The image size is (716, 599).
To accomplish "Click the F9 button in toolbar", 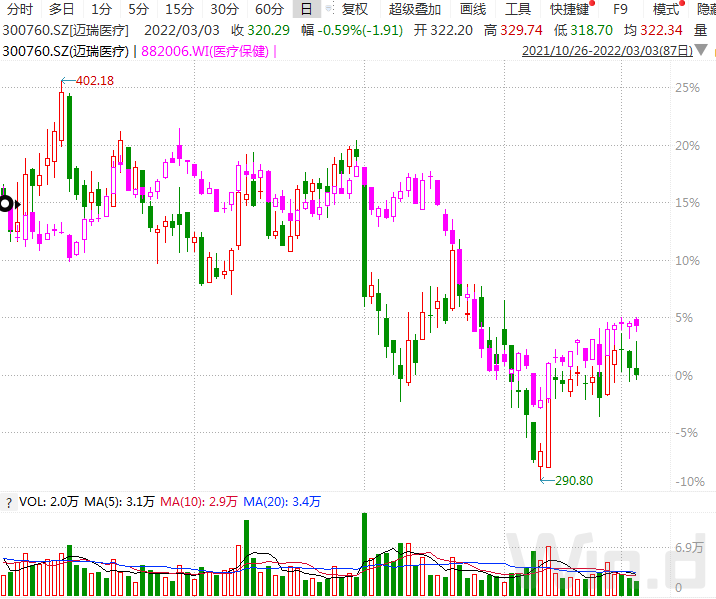I will [x=621, y=9].
